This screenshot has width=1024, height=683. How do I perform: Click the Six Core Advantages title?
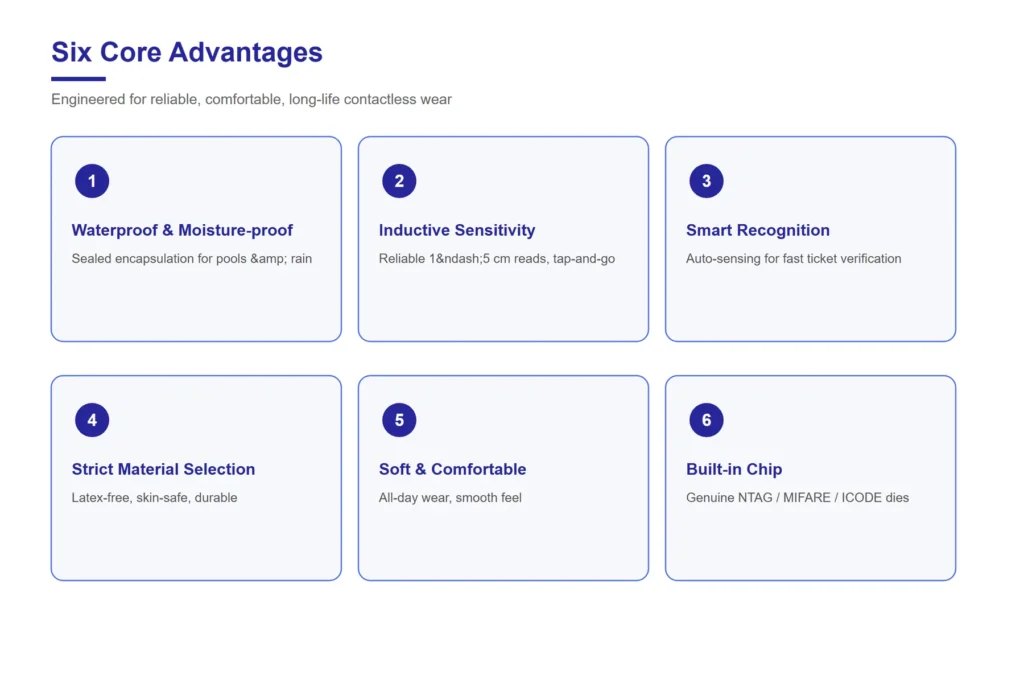[187, 52]
